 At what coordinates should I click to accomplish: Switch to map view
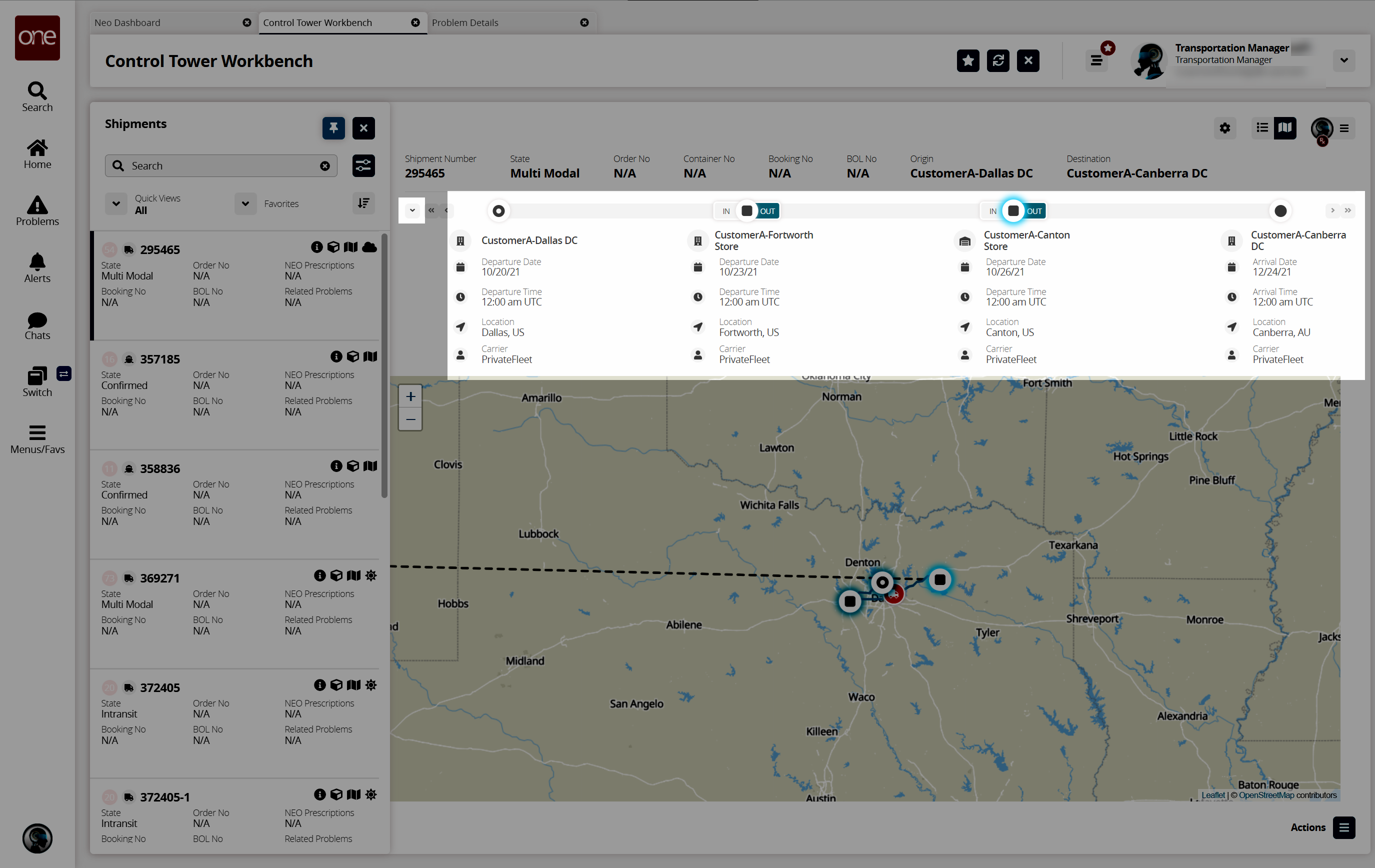point(1285,128)
